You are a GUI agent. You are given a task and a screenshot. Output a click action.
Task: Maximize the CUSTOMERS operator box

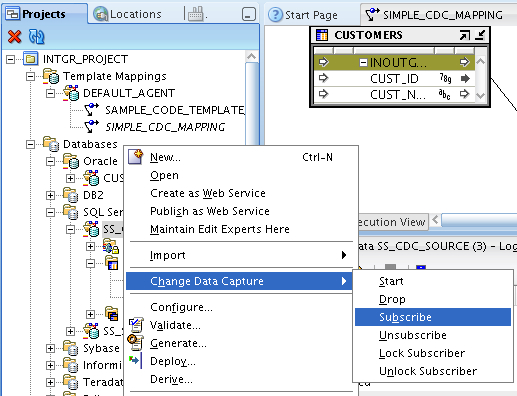[465, 35]
